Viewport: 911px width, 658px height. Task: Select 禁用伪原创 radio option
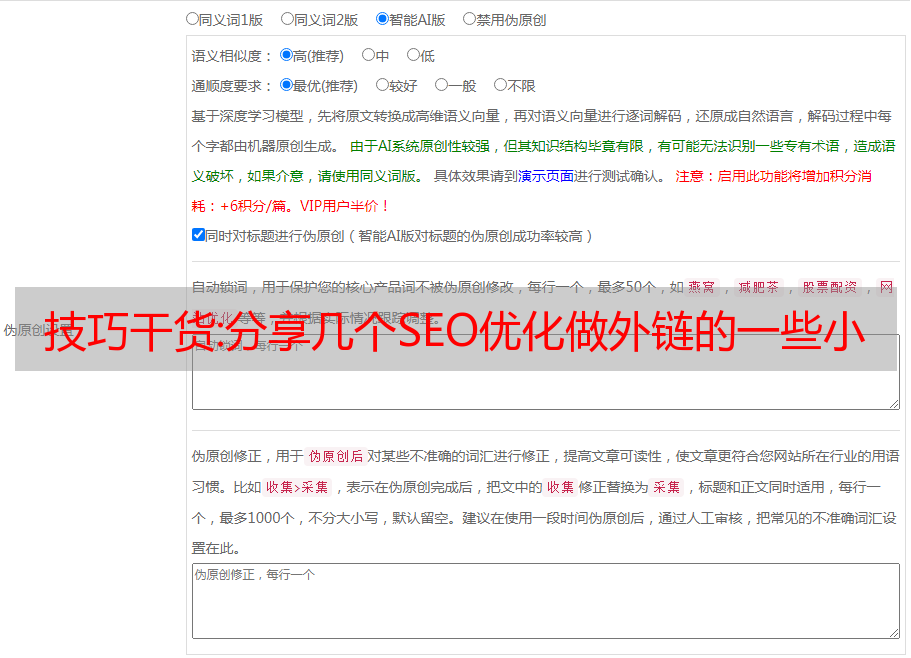[x=469, y=19]
